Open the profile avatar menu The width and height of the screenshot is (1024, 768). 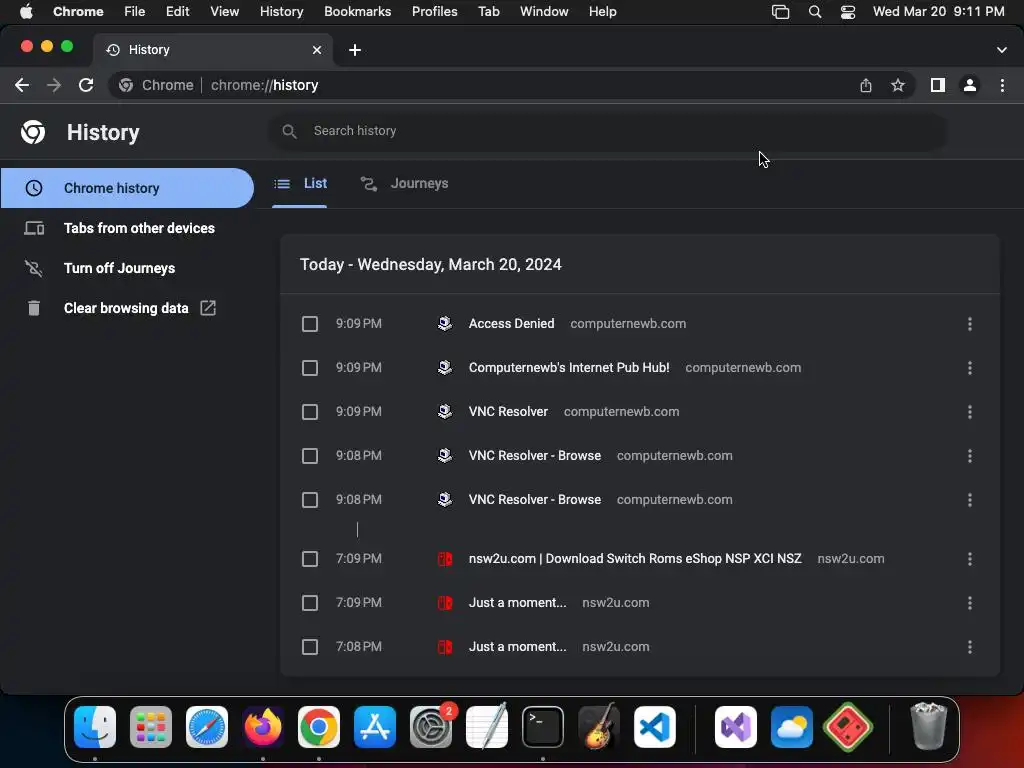pos(970,85)
